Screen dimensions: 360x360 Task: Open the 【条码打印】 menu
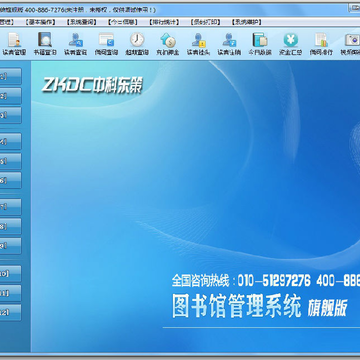pos(205,22)
